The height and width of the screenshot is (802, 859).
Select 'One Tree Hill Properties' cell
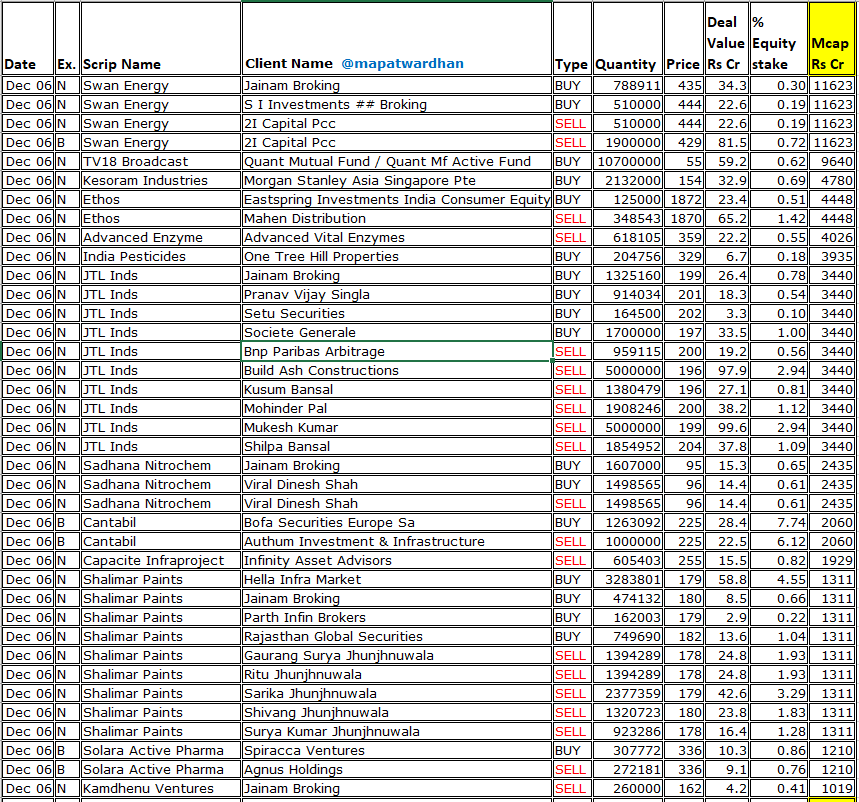(397, 256)
